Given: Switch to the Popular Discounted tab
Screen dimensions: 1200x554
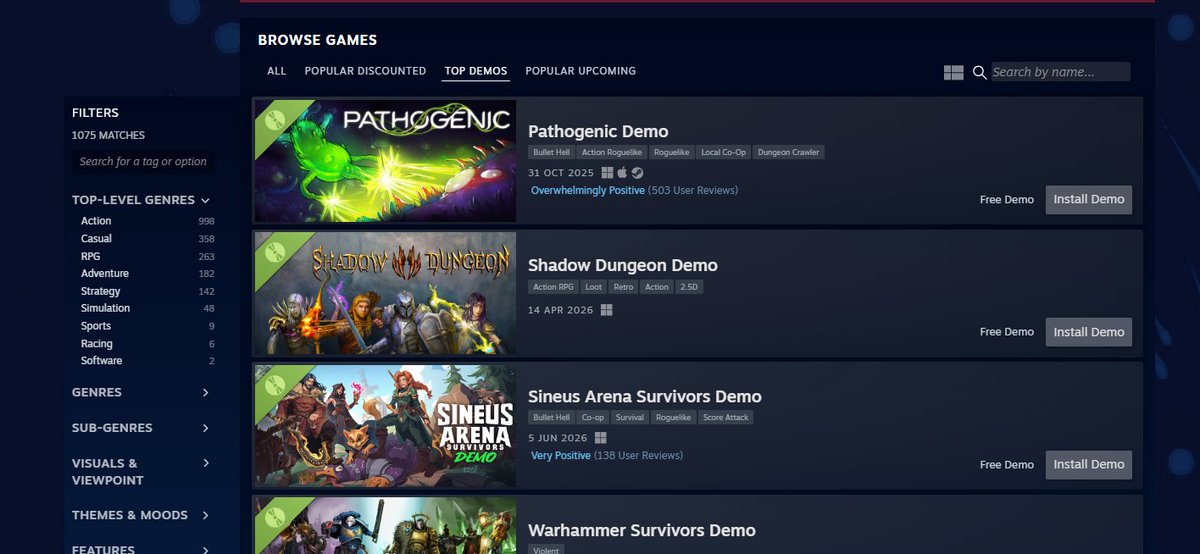Looking at the screenshot, I should pos(365,71).
